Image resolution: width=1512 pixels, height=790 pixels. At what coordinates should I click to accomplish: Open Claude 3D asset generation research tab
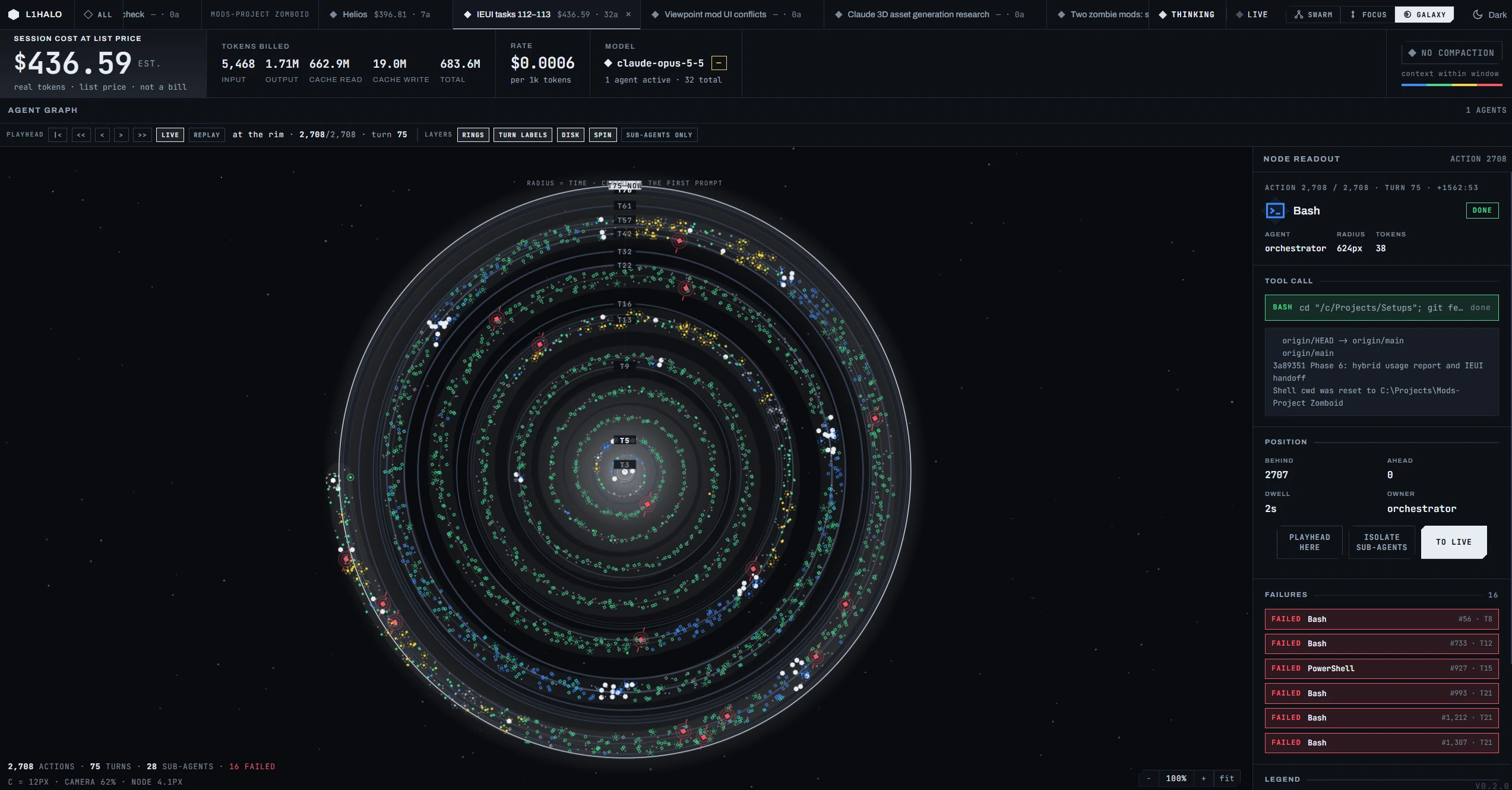coord(935,14)
